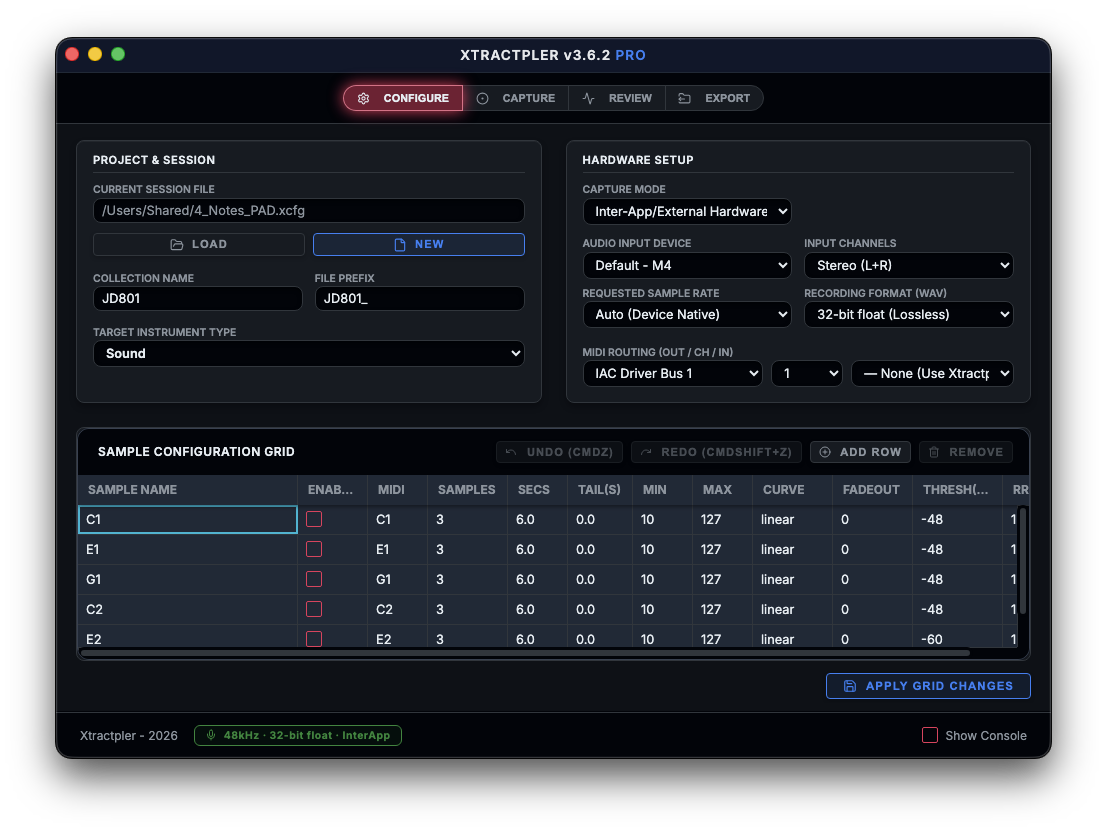Click the New session button

point(419,244)
